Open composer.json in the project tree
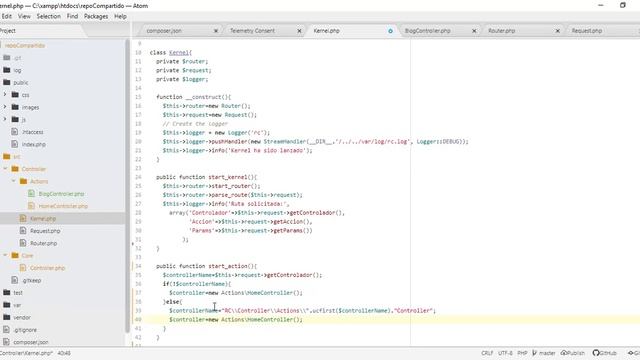 coord(31,342)
